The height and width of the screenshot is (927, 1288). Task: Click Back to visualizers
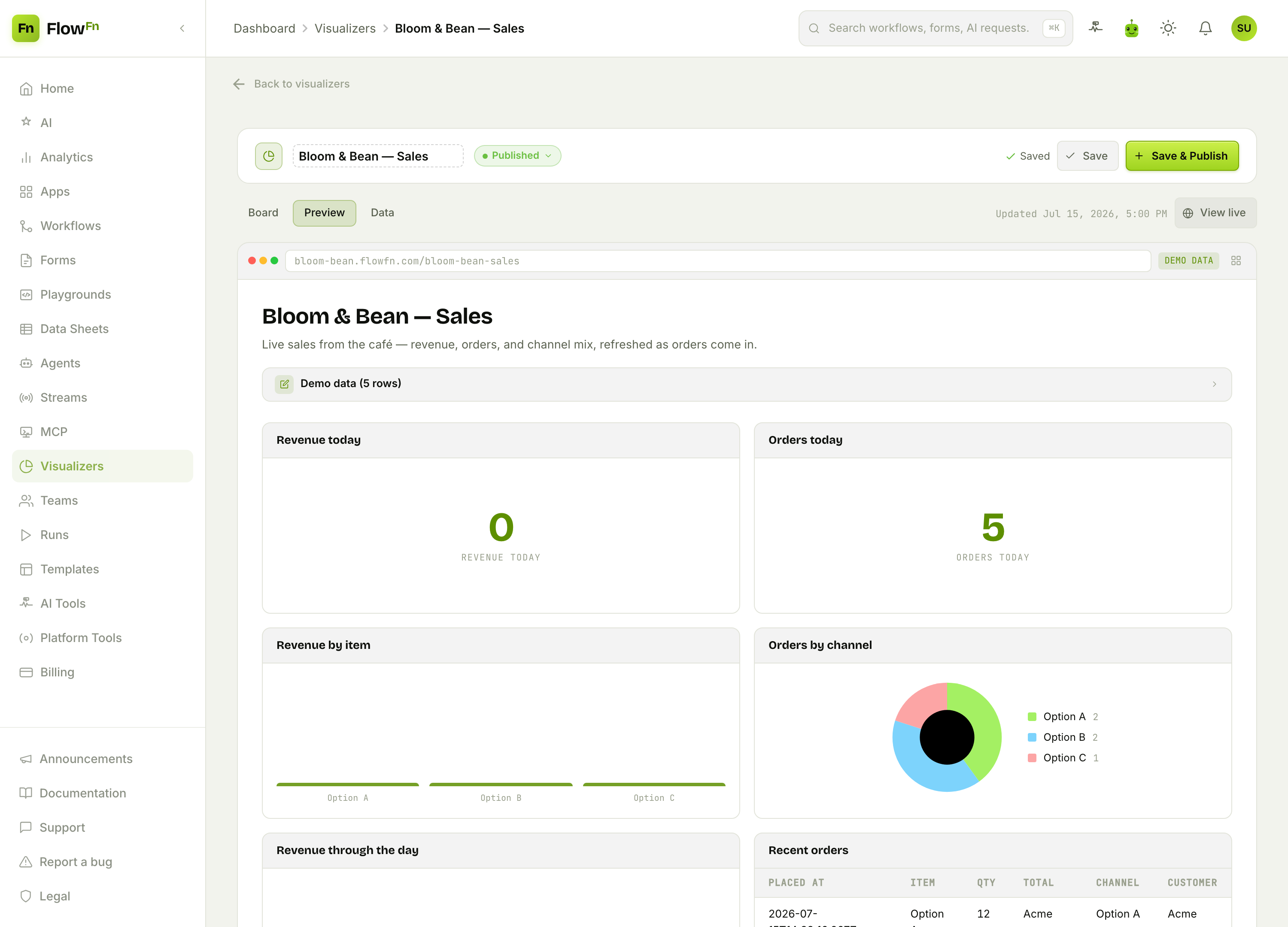point(292,84)
